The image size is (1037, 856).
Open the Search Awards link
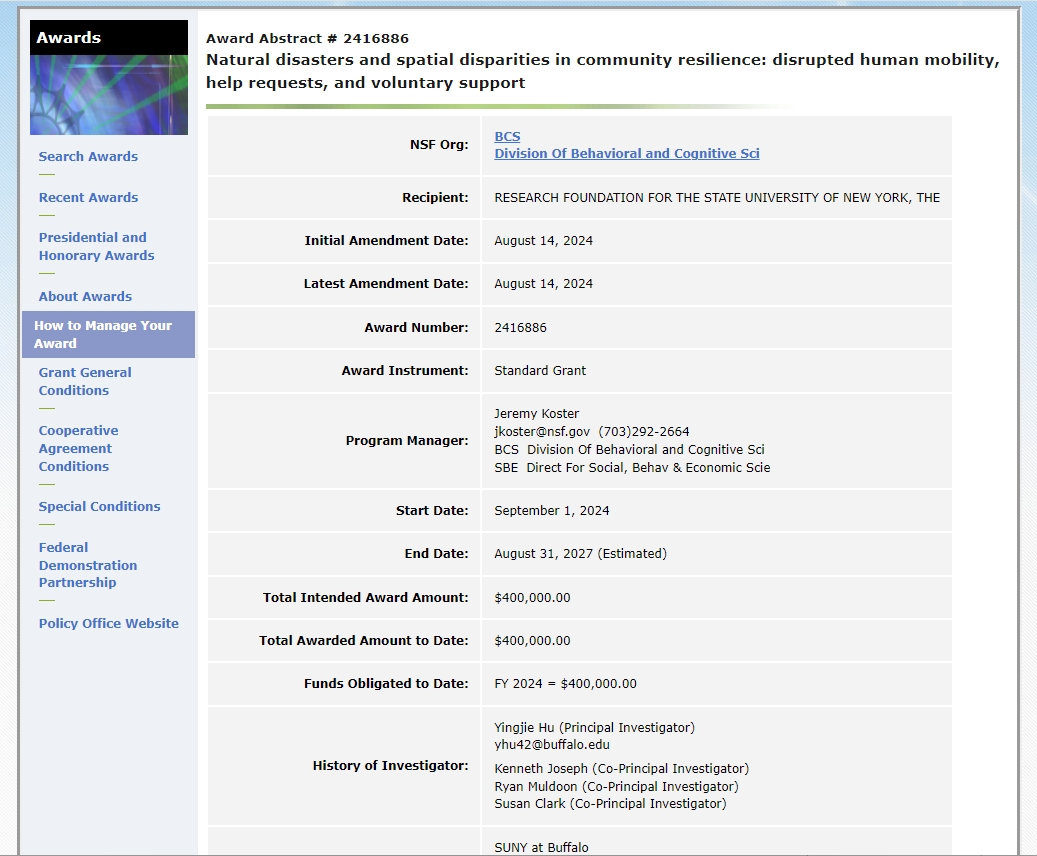click(88, 157)
